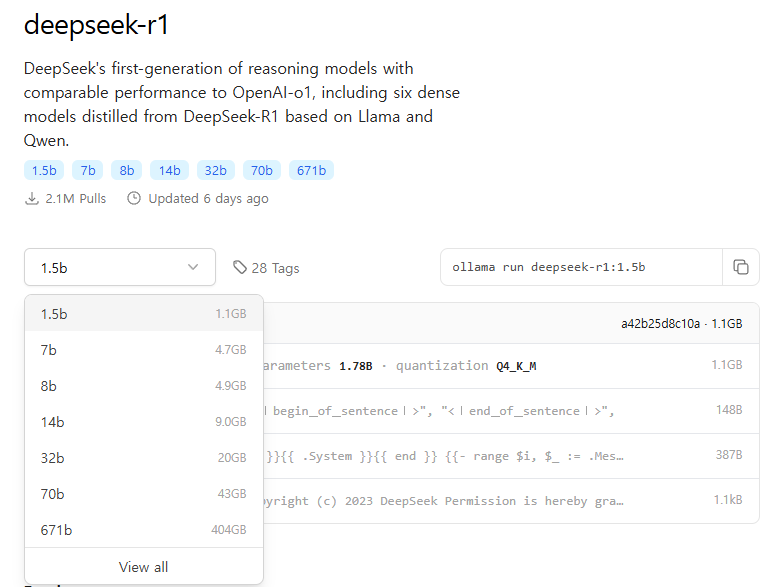Open the model row showing quantization Q4_K_M
Viewport: 771px width, 587px height.
511,366
